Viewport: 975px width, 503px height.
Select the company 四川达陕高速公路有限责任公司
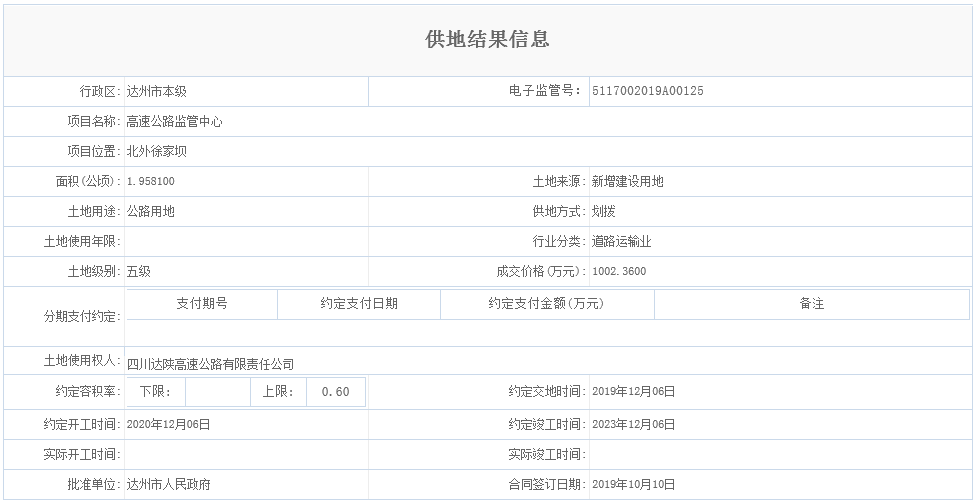pyautogui.click(x=210, y=364)
